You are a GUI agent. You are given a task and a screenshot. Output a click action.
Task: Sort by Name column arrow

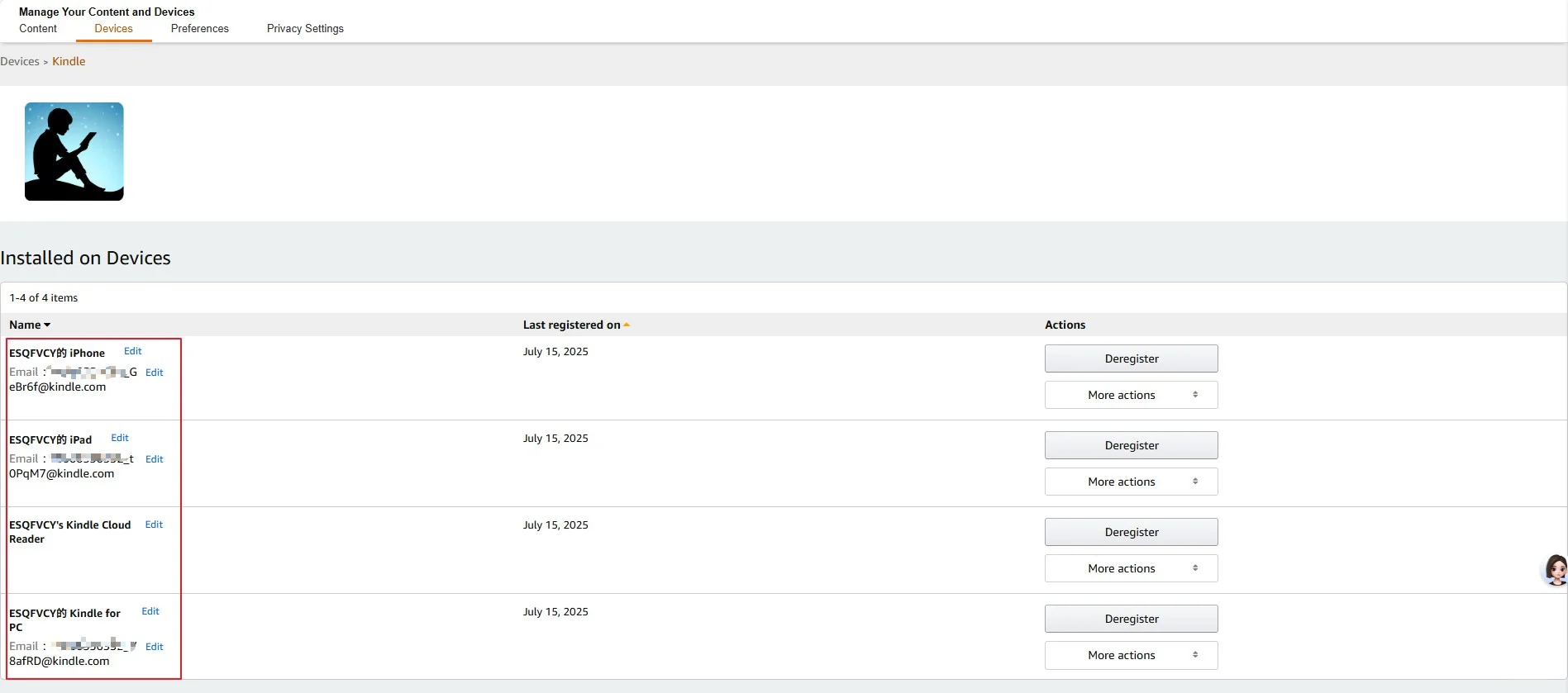(47, 325)
